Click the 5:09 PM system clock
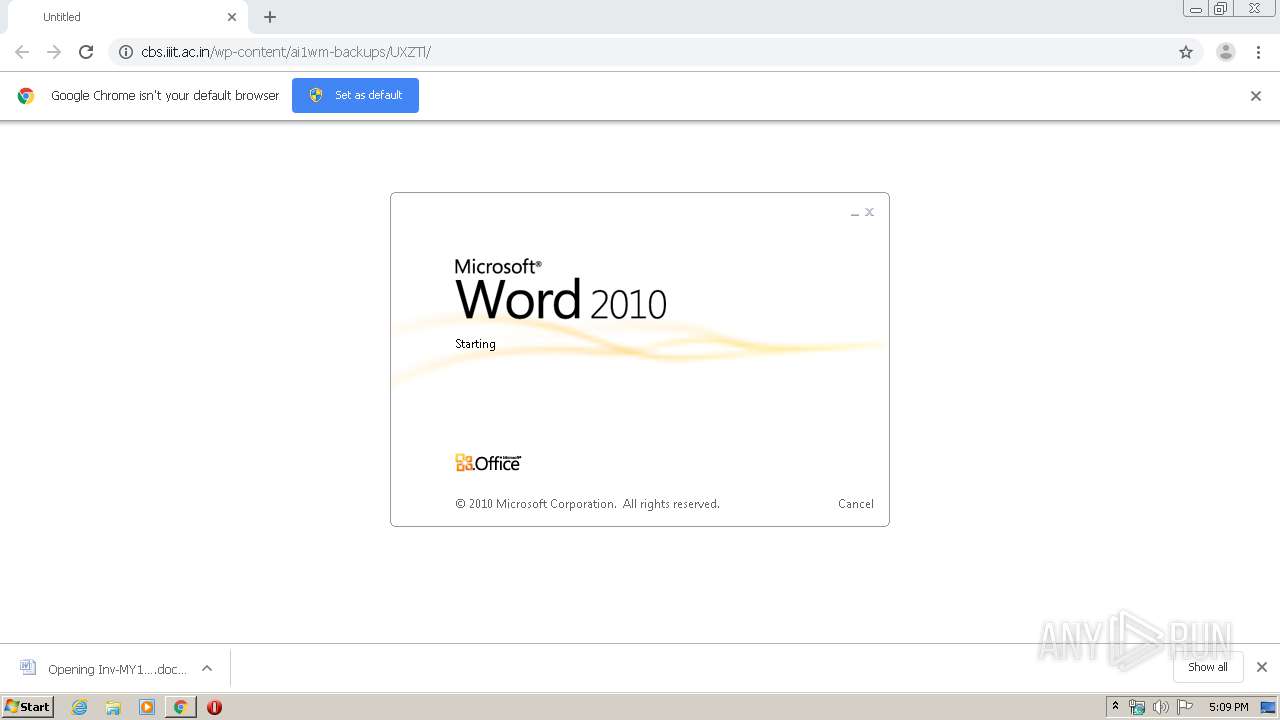 (x=1228, y=707)
